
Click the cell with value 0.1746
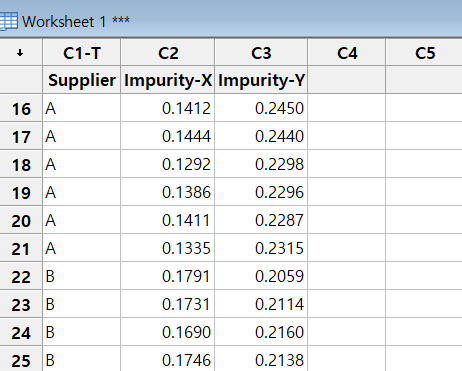click(168, 359)
